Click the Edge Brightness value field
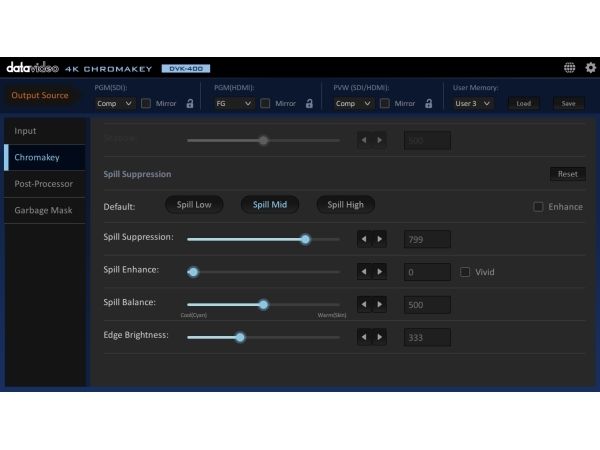Viewport: 600px width, 450px height. pos(427,338)
